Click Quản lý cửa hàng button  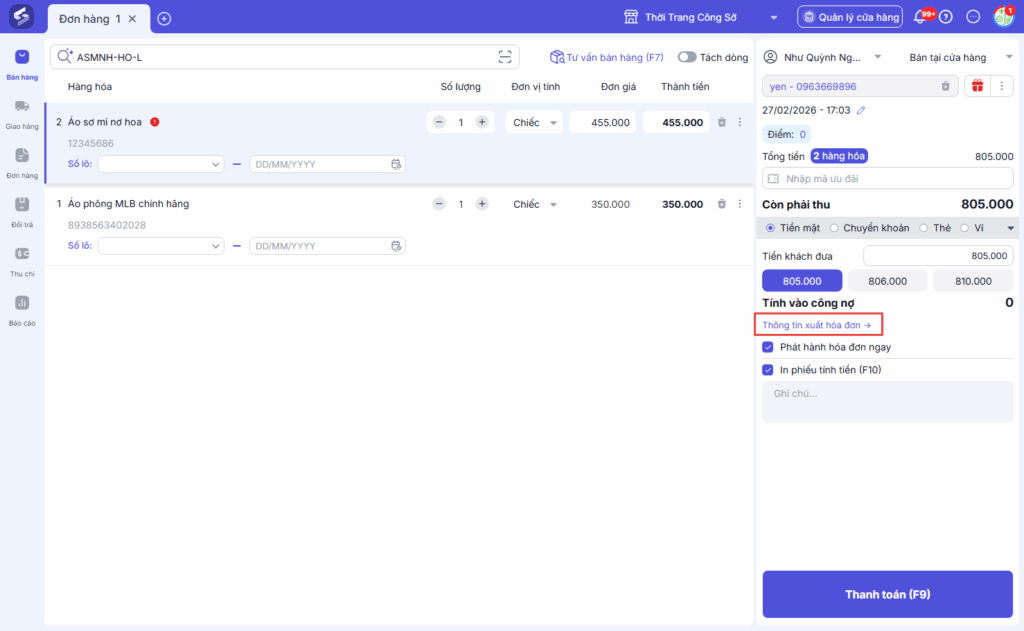850,17
